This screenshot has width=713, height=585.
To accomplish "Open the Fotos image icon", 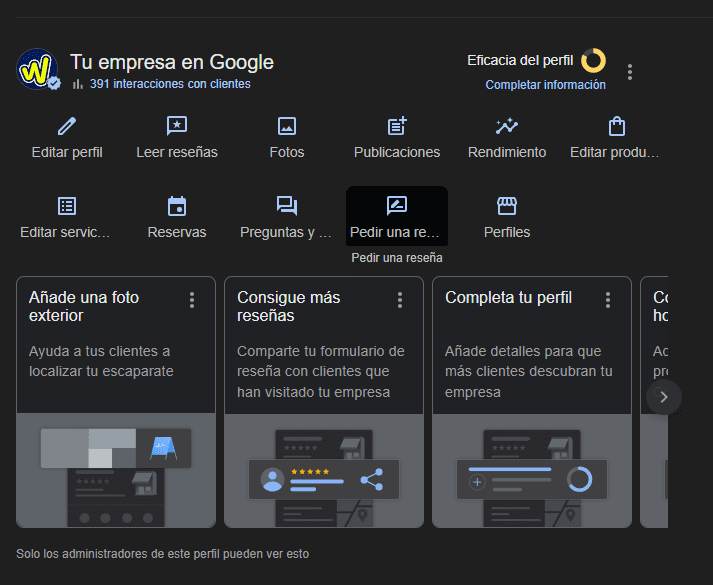I will point(287,126).
